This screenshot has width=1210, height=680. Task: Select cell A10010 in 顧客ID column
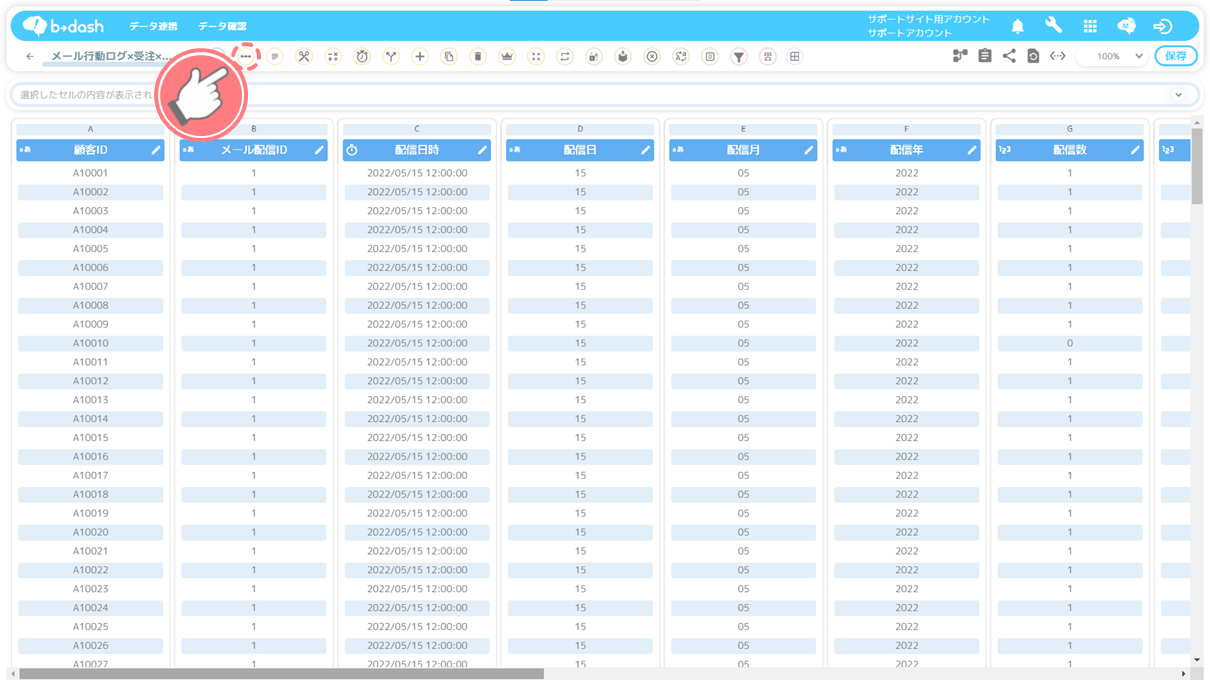tap(90, 343)
